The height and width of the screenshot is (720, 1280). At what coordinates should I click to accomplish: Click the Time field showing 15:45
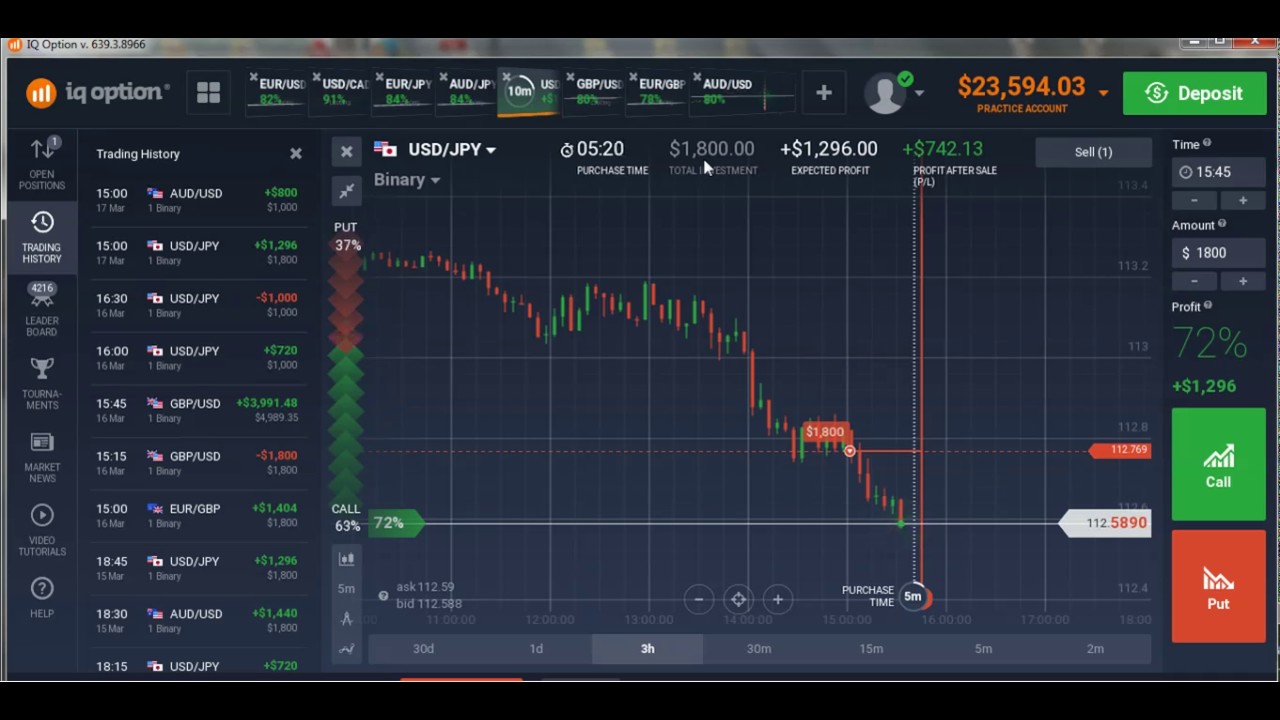pyautogui.click(x=1218, y=172)
